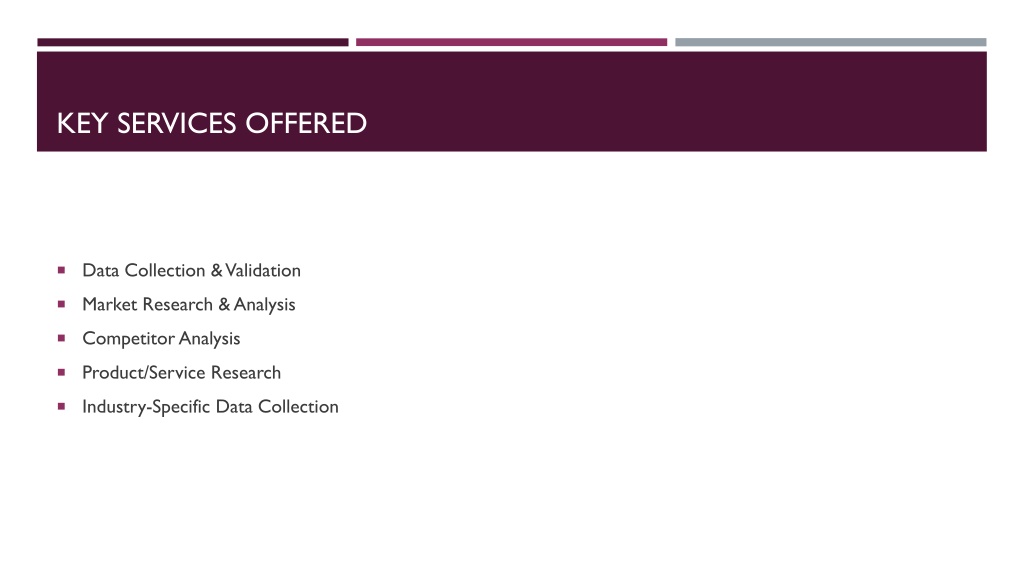This screenshot has width=1024, height=576.
Task: Click the square bullet marker before 'Product/Service Research'
Action: pos(61,372)
